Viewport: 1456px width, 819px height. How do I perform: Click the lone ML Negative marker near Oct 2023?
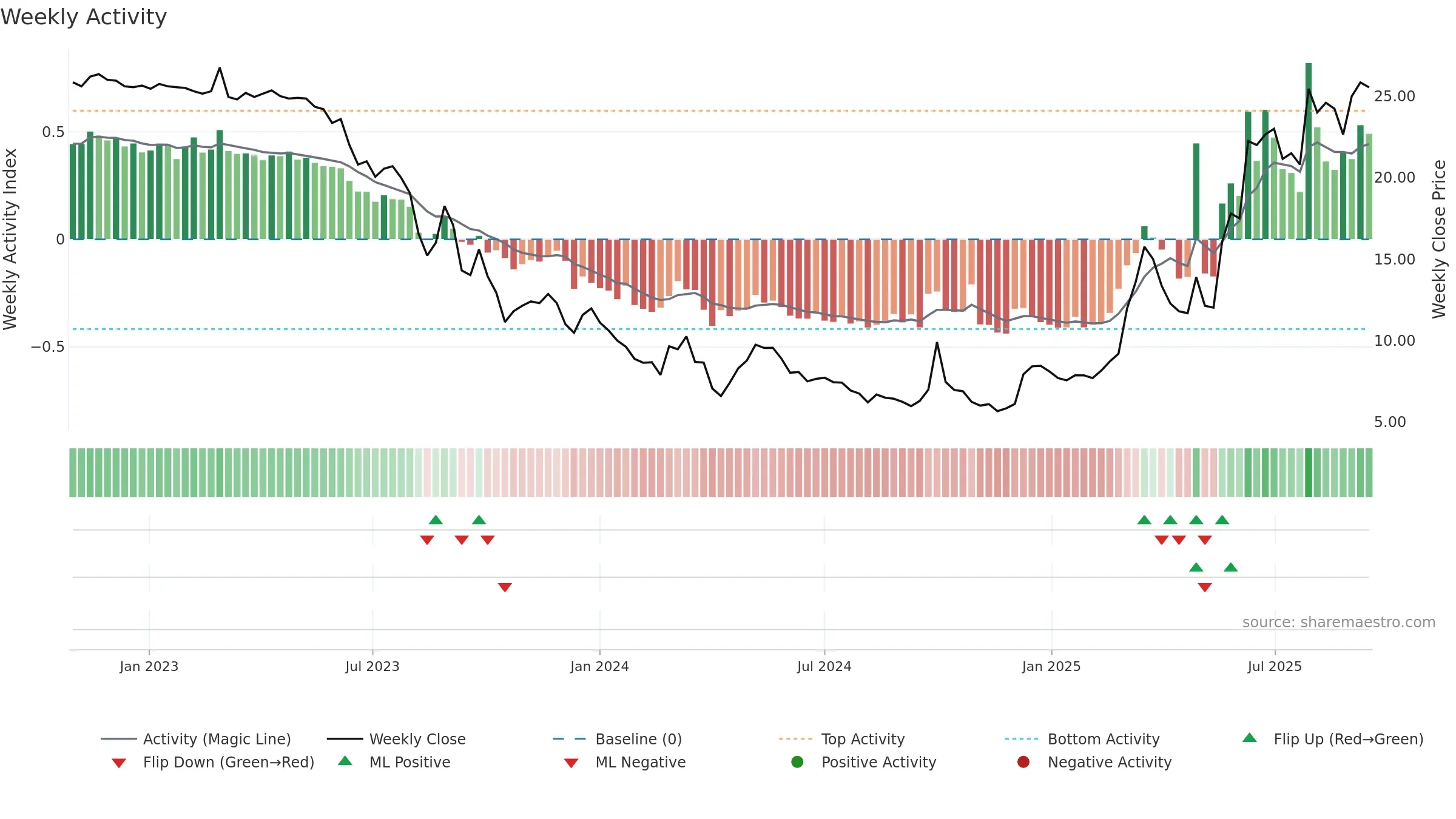point(505,587)
